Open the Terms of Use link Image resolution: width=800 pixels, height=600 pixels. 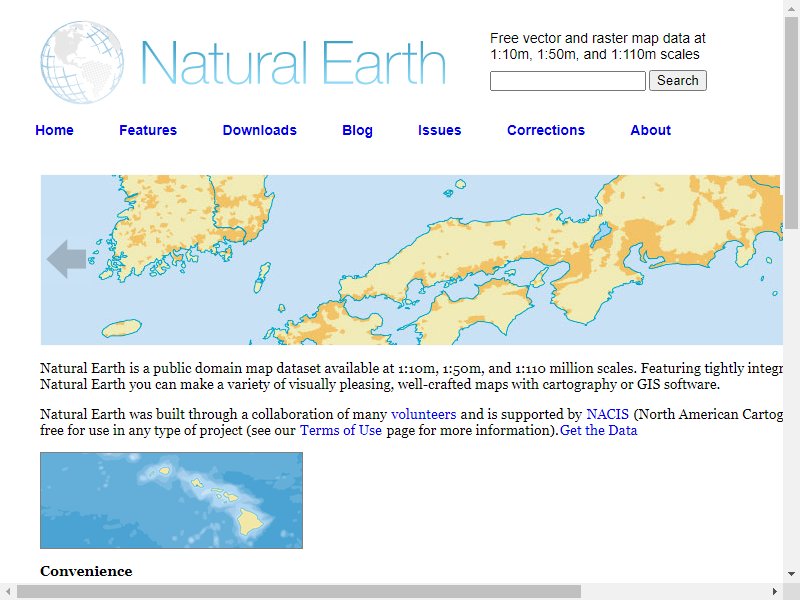(x=341, y=430)
